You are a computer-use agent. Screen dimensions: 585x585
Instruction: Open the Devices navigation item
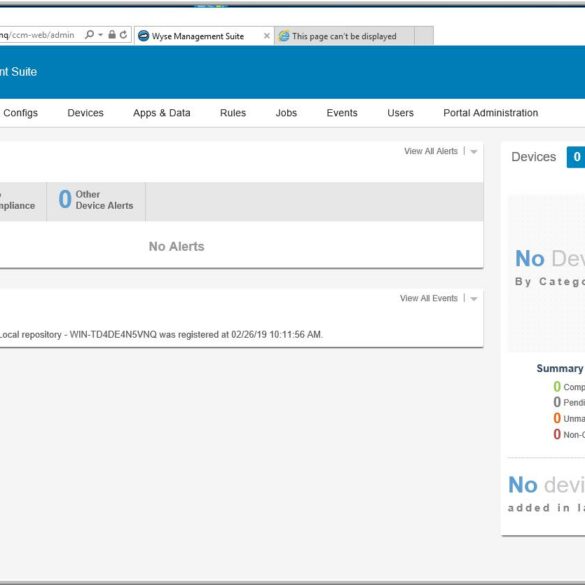pos(85,113)
